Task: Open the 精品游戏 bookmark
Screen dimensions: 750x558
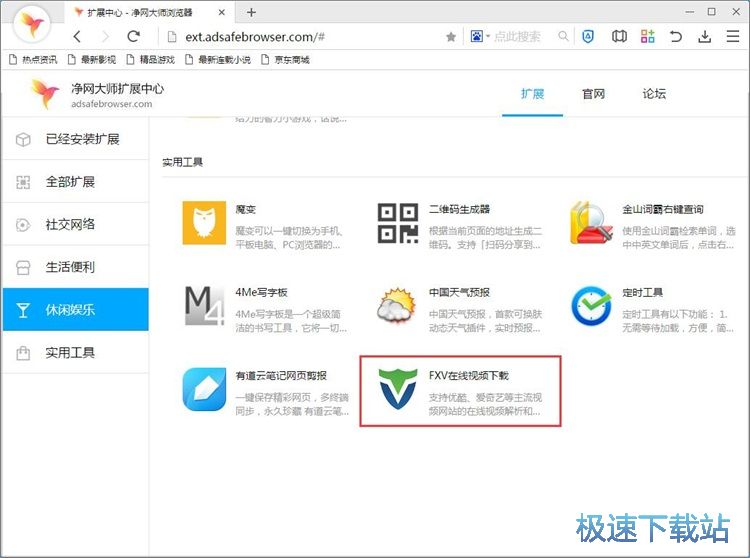Action: tap(150, 59)
